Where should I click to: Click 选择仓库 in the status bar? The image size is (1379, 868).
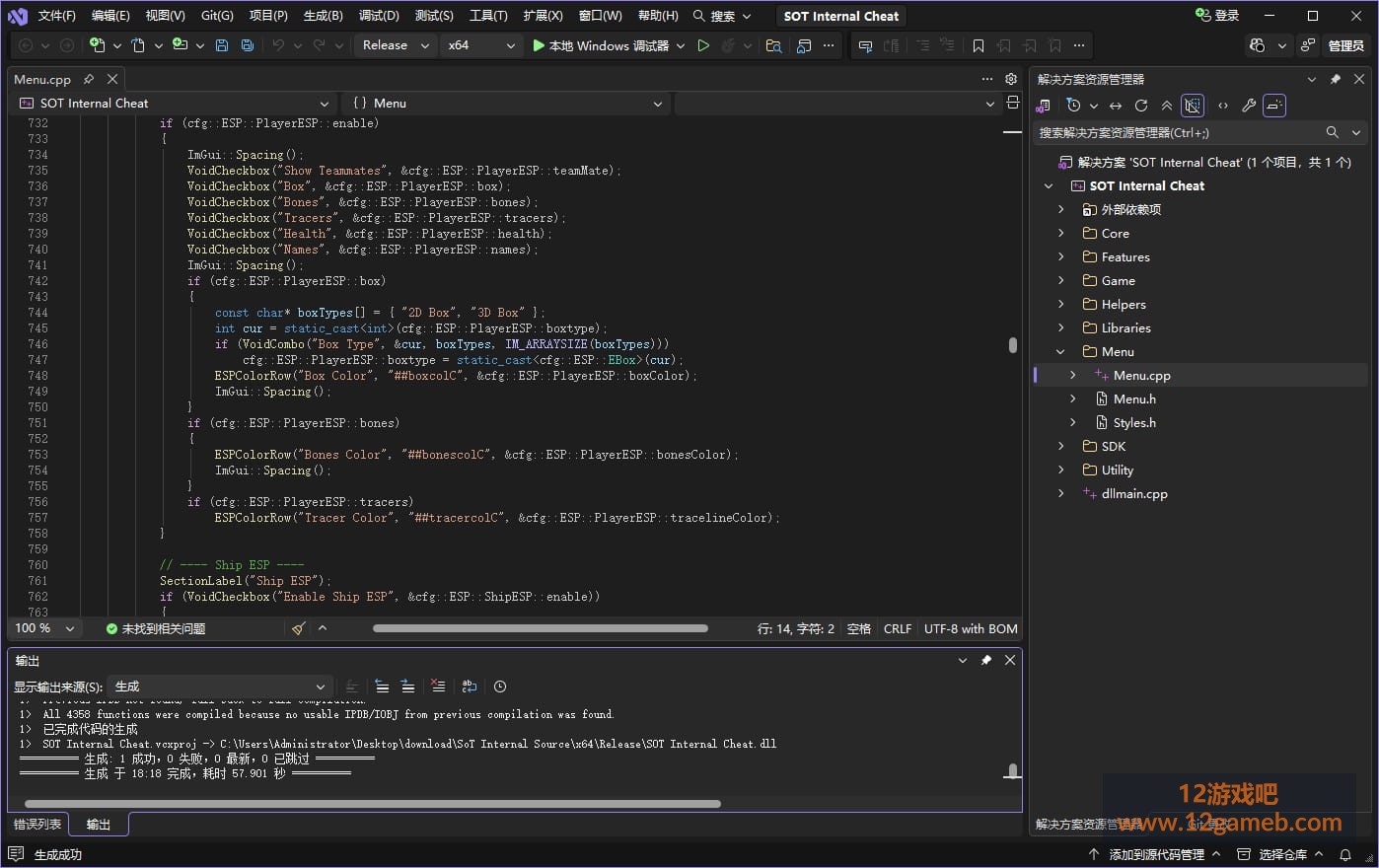1280,854
